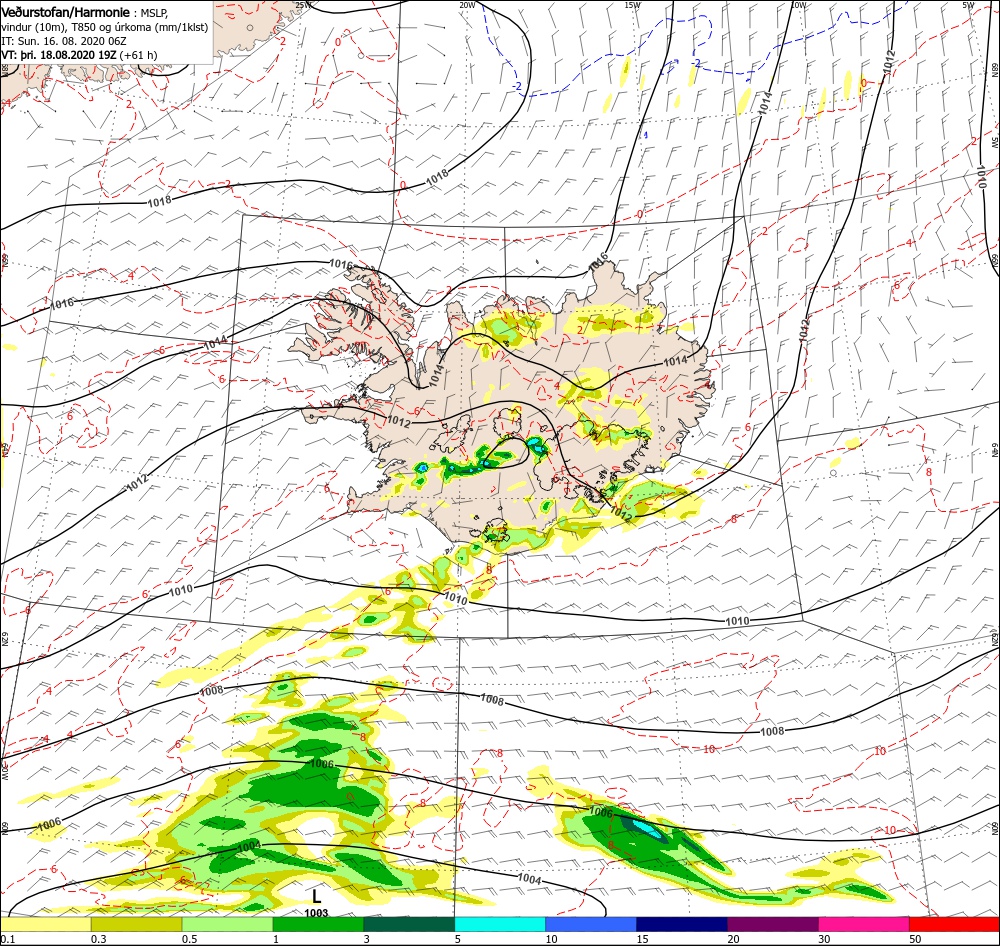
Task: Click the "Veðurstofan/Harmonie" title text
Action: click(66, 12)
